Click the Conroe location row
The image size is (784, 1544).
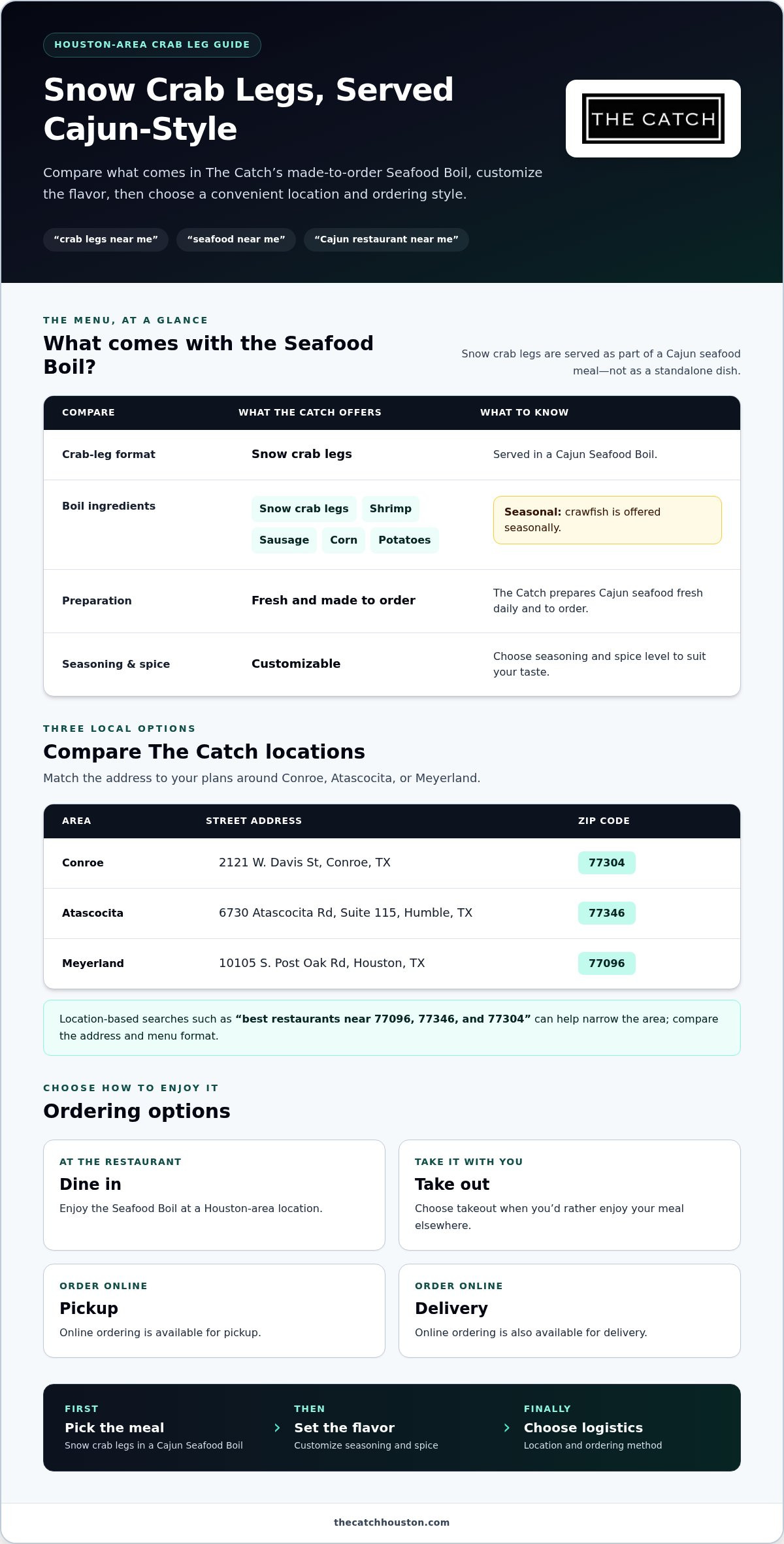click(392, 863)
